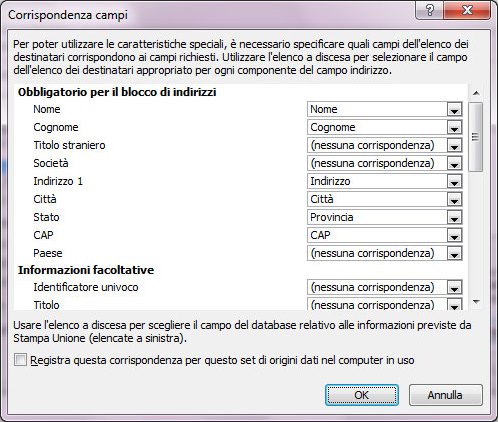Expand the CAP field dropdown
This screenshot has height=422, width=498.
click(x=454, y=236)
